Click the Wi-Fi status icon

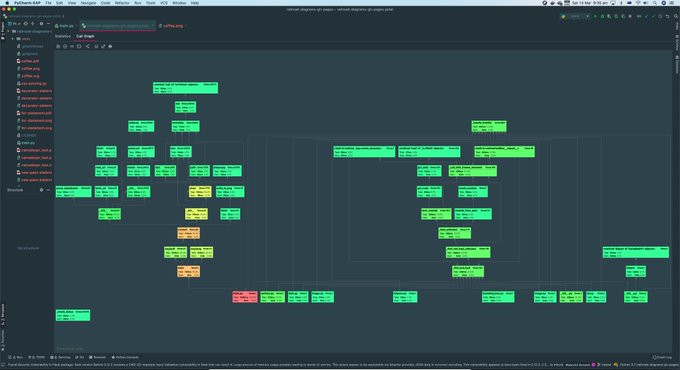point(638,3)
